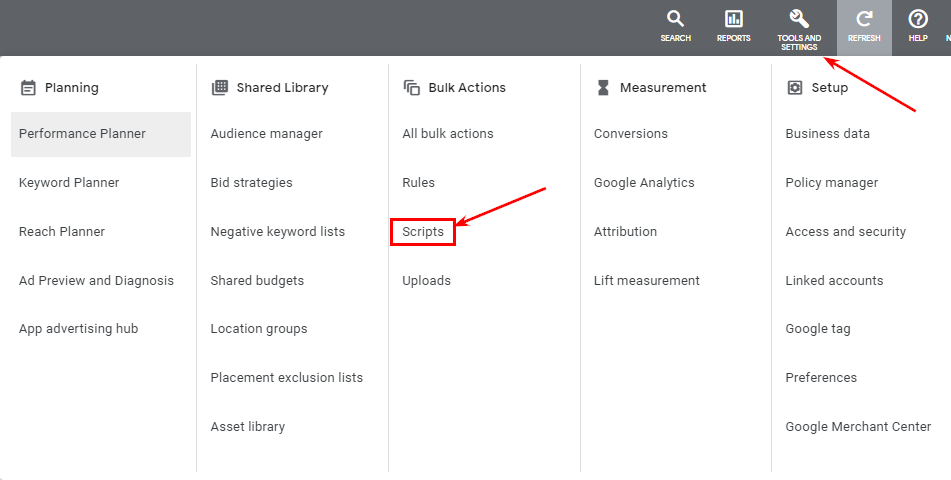Open Ad Preview and Diagnosis
This screenshot has width=951, height=480.
(96, 281)
